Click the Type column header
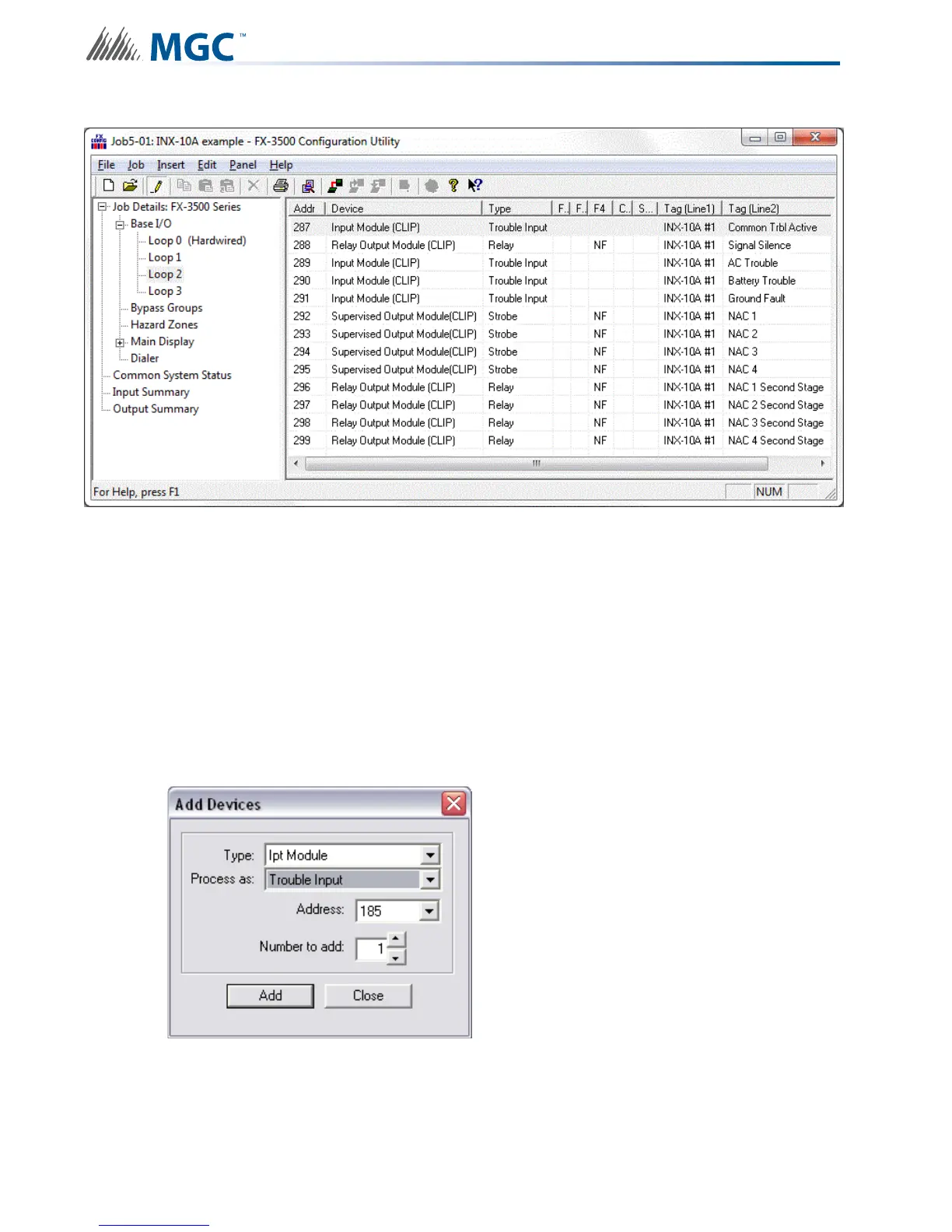 pos(516,208)
